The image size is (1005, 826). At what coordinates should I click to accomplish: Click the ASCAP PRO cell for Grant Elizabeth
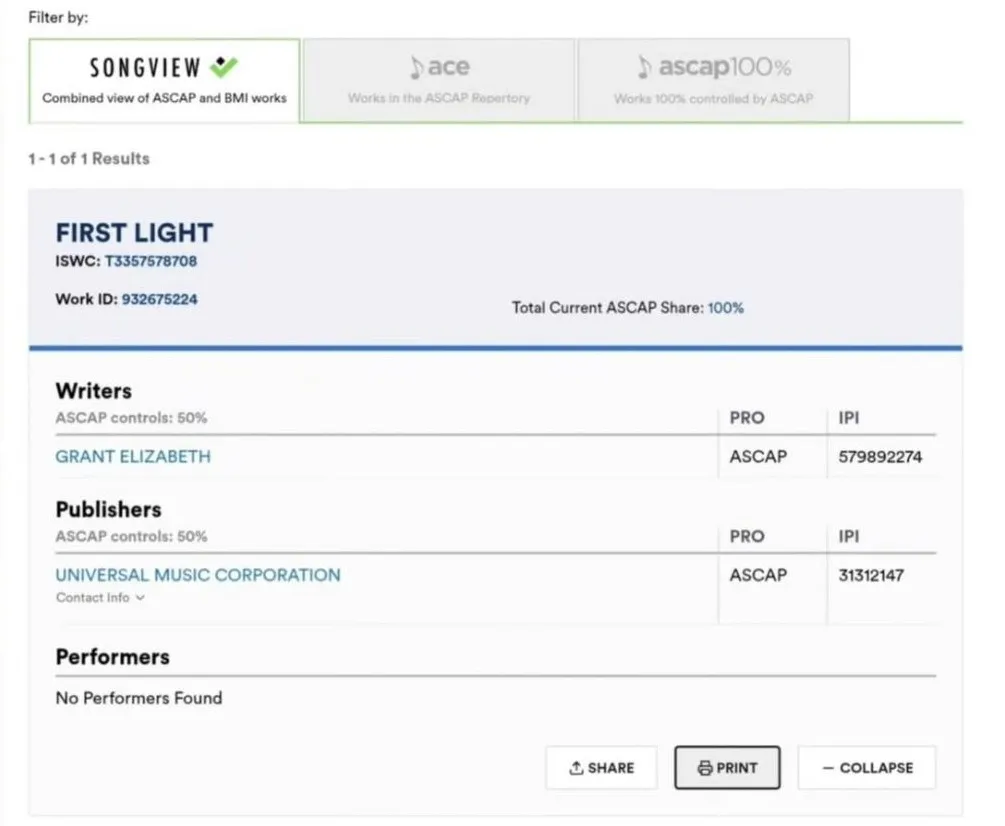pyautogui.click(x=758, y=457)
